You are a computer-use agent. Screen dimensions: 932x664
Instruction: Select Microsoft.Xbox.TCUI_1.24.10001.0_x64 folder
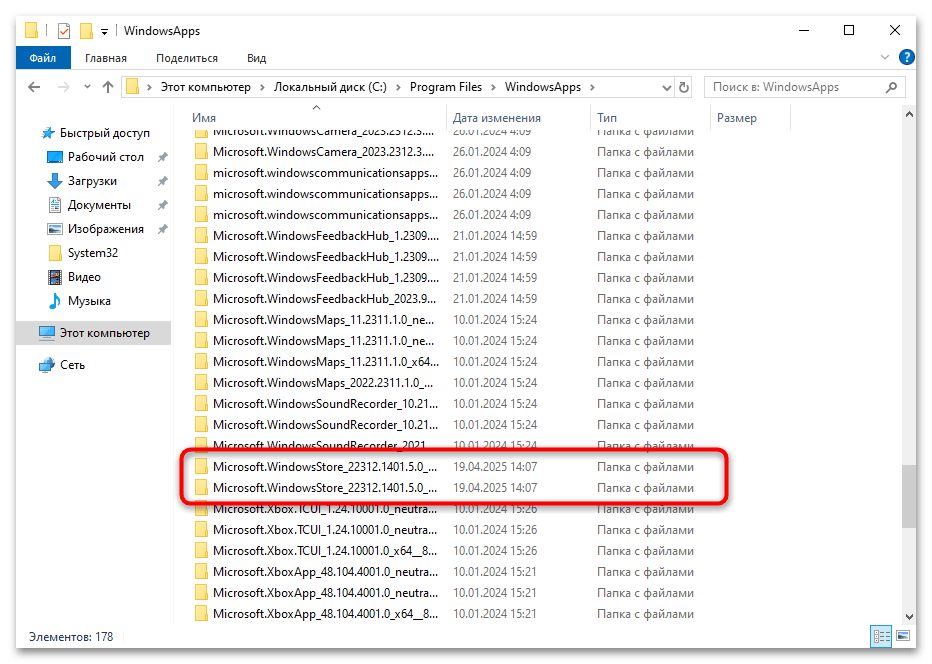click(446, 550)
